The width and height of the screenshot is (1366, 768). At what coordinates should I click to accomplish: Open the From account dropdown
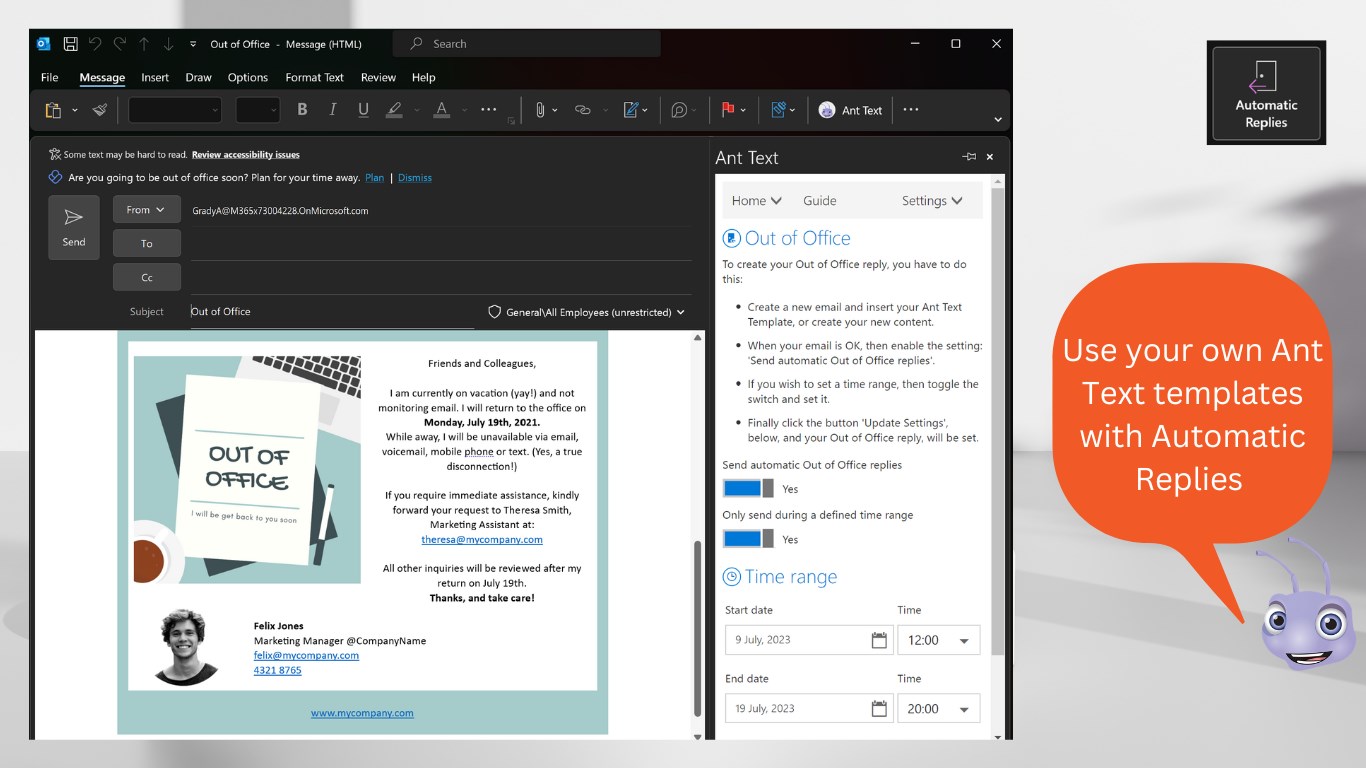tap(146, 210)
